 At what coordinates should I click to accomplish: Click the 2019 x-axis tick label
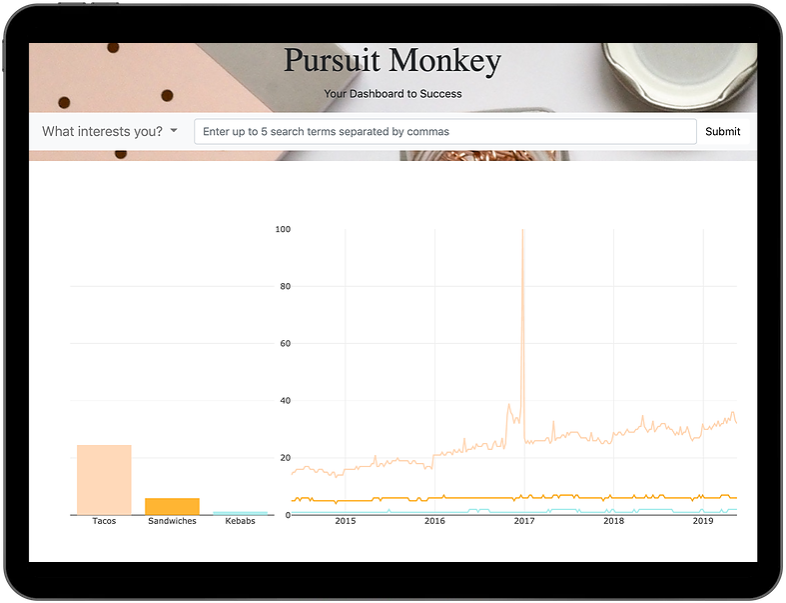point(703,521)
